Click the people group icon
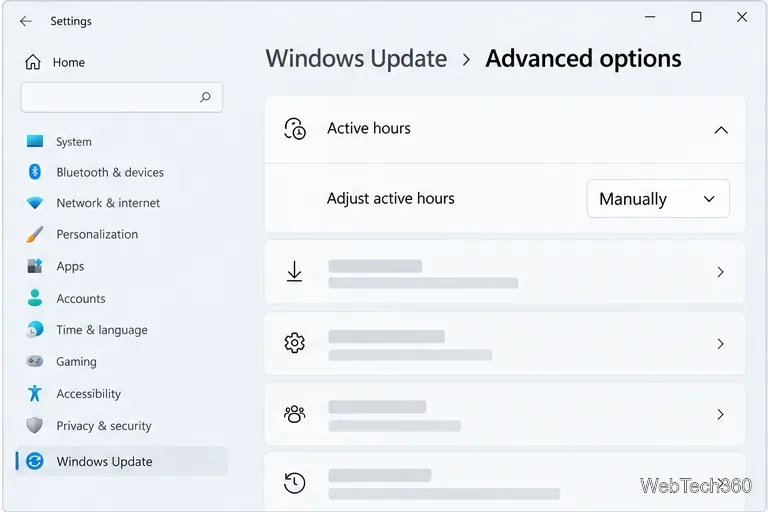768x512 pixels. tap(294, 414)
